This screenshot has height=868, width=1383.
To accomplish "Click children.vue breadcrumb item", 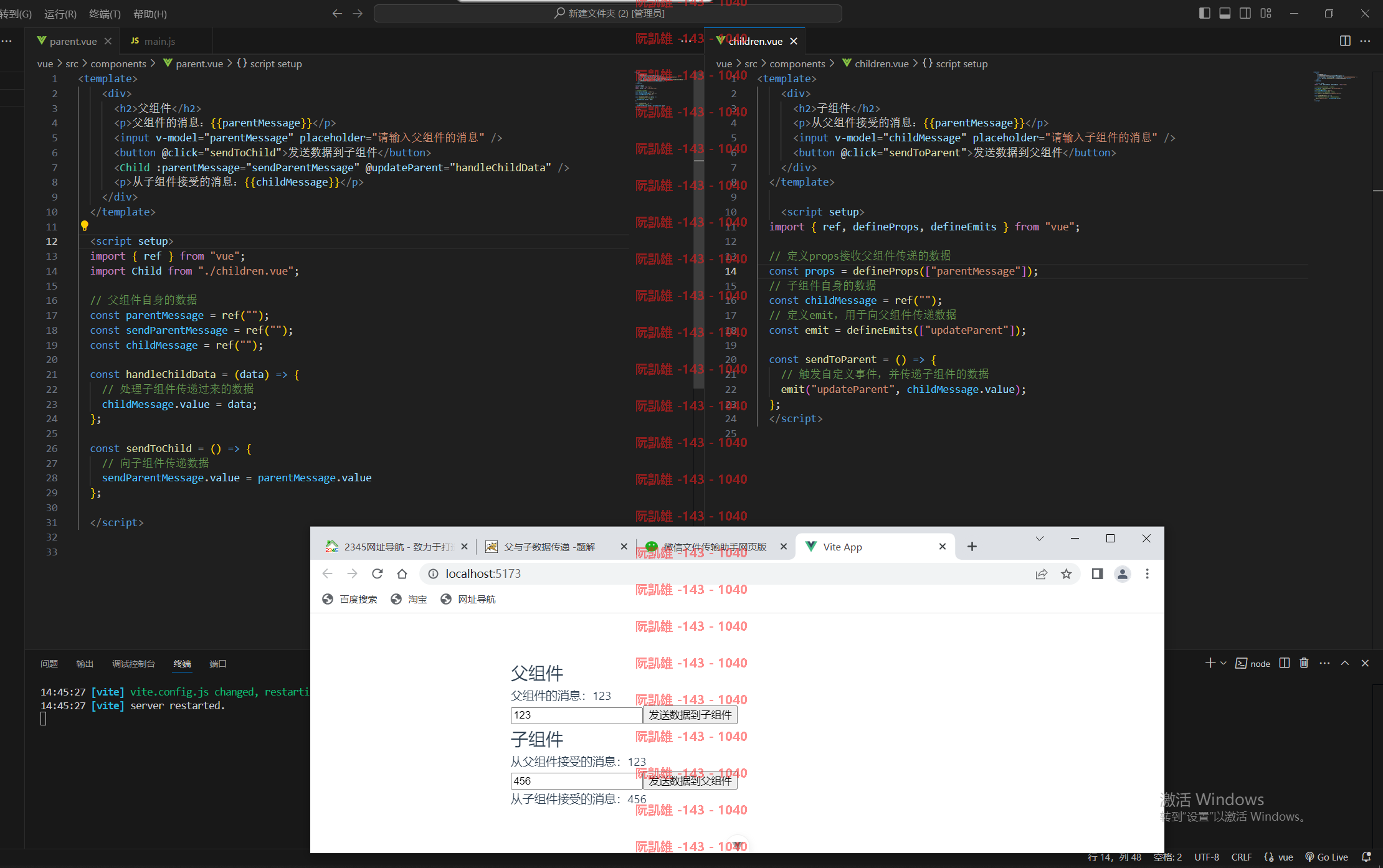I will [x=882, y=64].
